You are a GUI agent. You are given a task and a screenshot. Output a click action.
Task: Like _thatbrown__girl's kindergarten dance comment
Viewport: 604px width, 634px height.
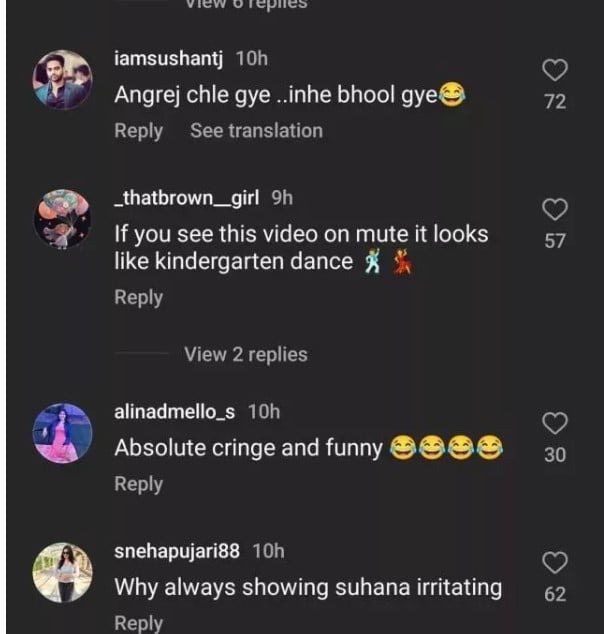[555, 208]
